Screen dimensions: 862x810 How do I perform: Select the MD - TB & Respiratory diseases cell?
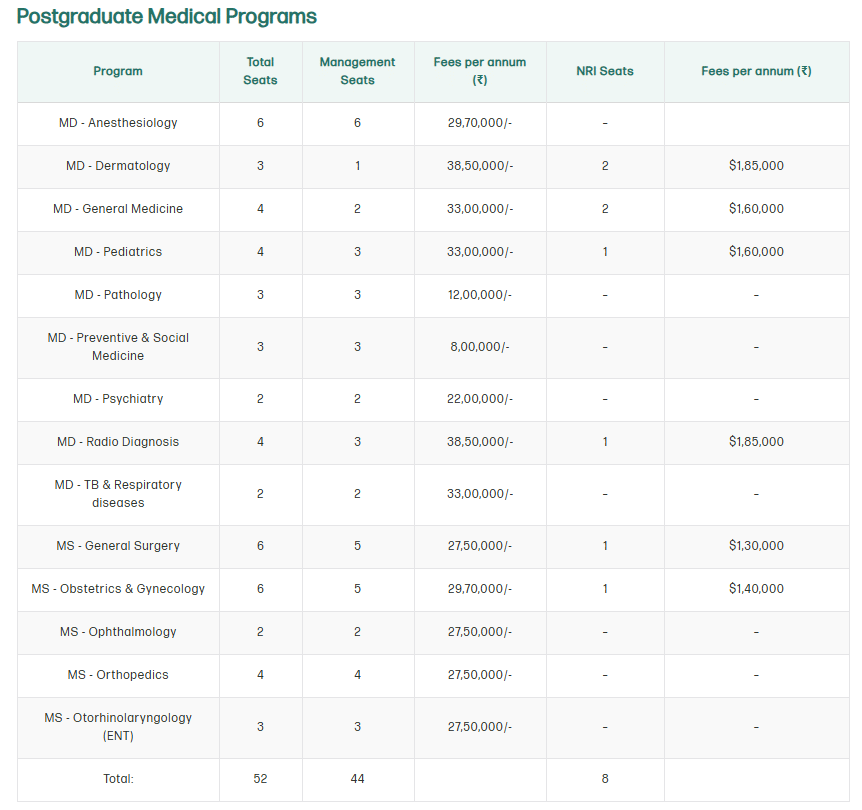[x=118, y=494]
